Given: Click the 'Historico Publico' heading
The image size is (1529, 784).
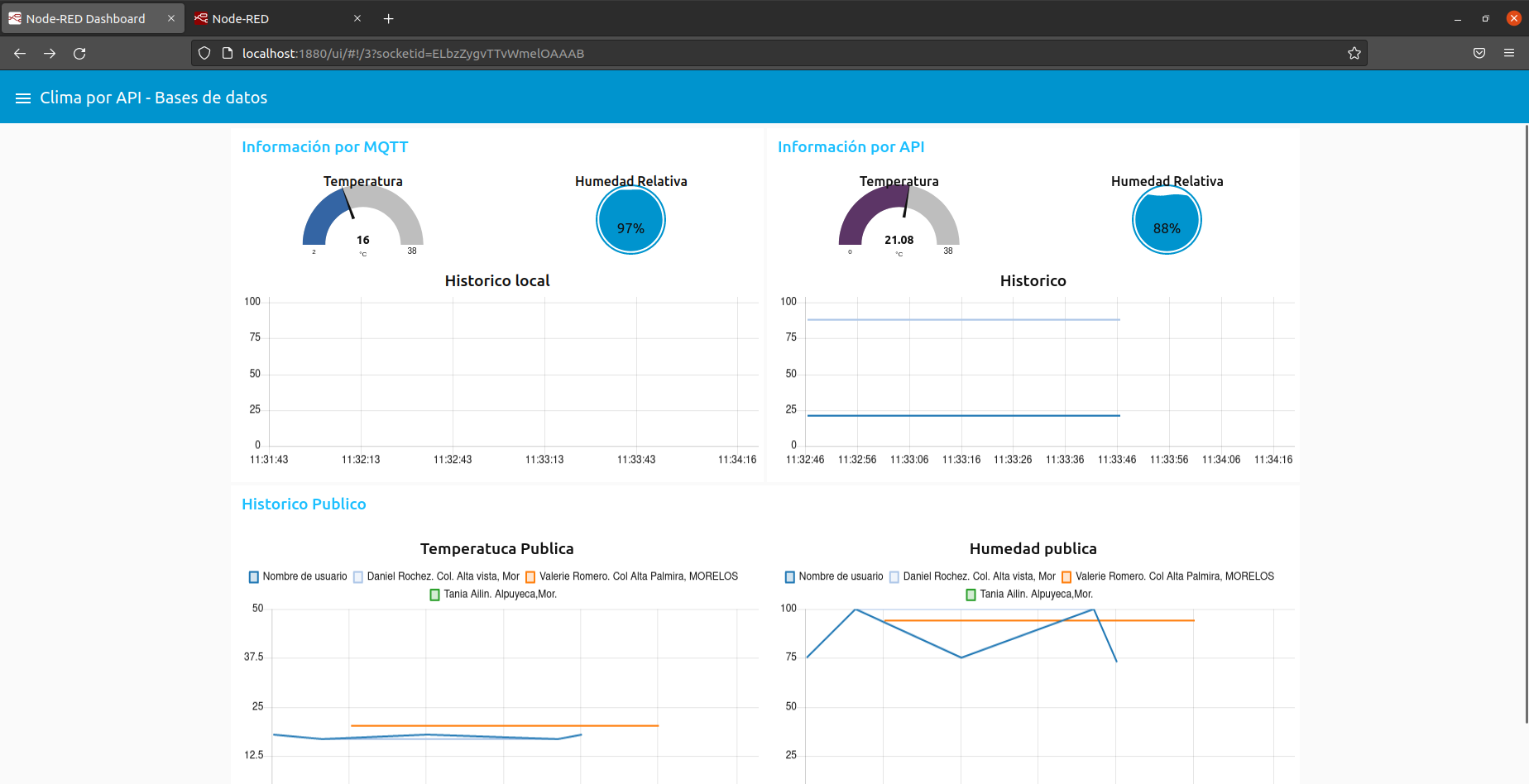Looking at the screenshot, I should point(304,504).
